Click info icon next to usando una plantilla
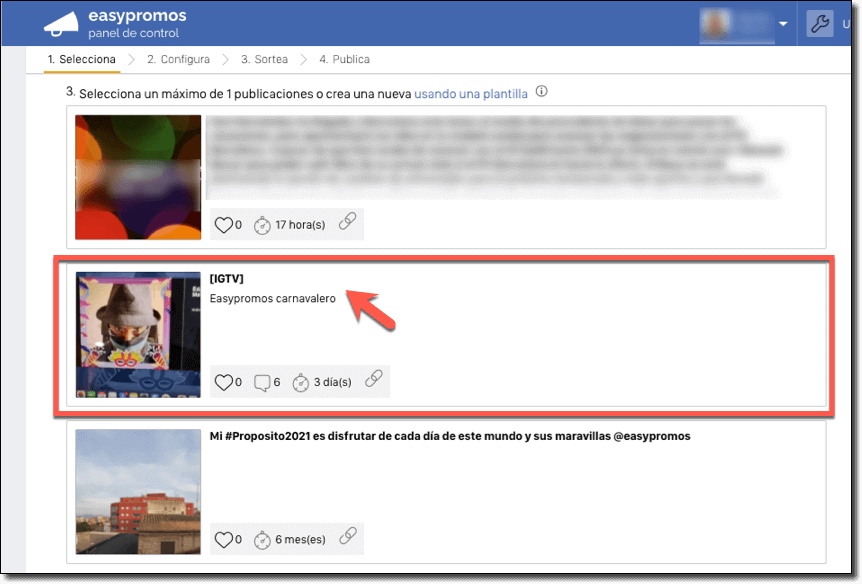This screenshot has width=862, height=584. [542, 92]
